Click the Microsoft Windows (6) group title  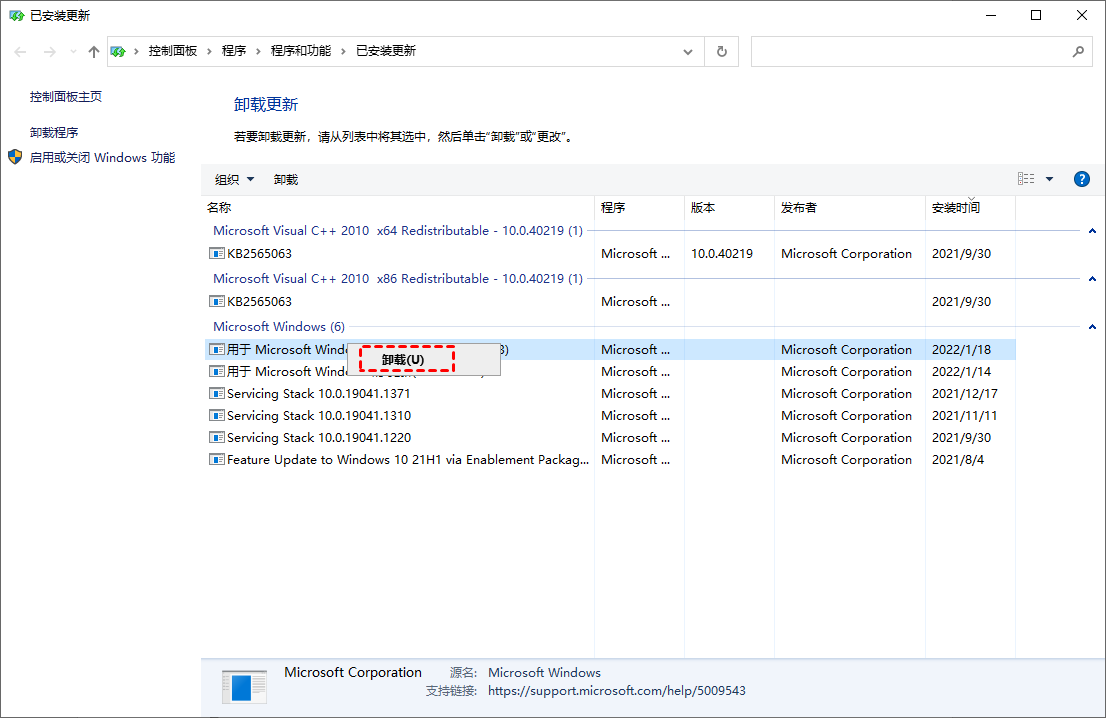[279, 327]
